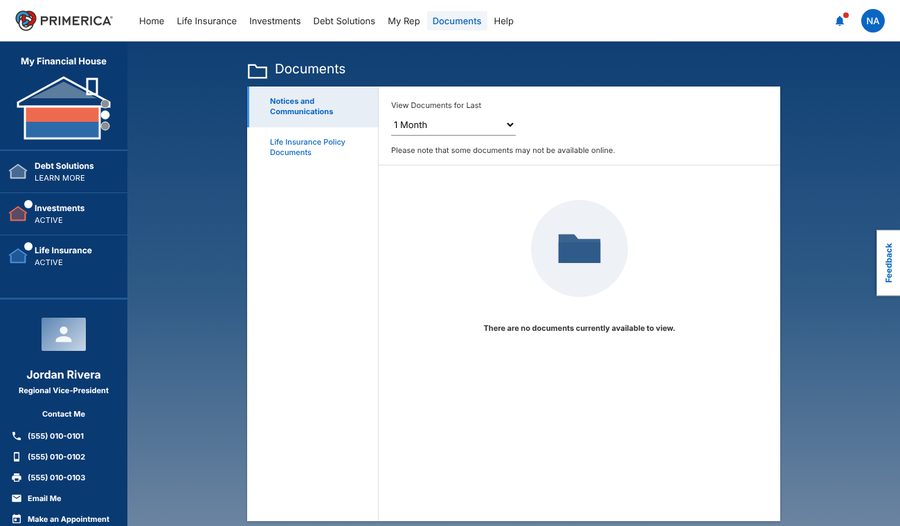
Task: Click the no documents available message
Action: (x=579, y=328)
